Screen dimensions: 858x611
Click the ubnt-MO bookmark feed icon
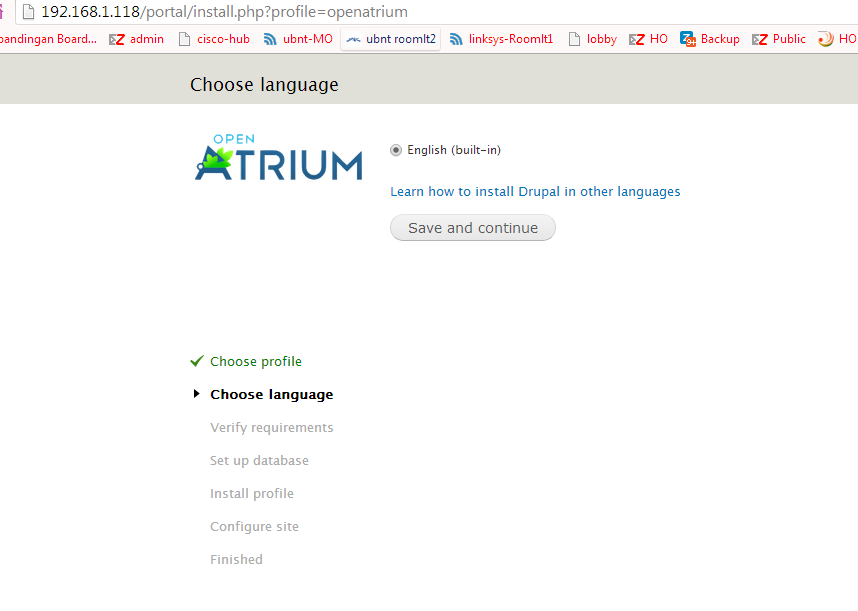(x=270, y=39)
